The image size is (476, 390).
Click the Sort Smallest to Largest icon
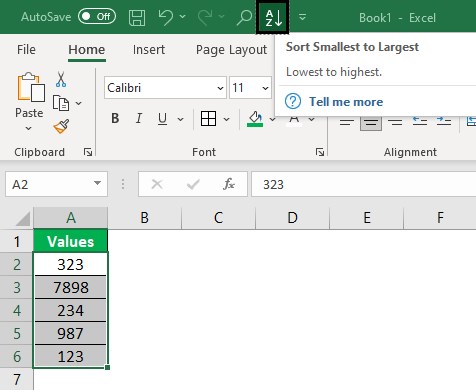273,17
